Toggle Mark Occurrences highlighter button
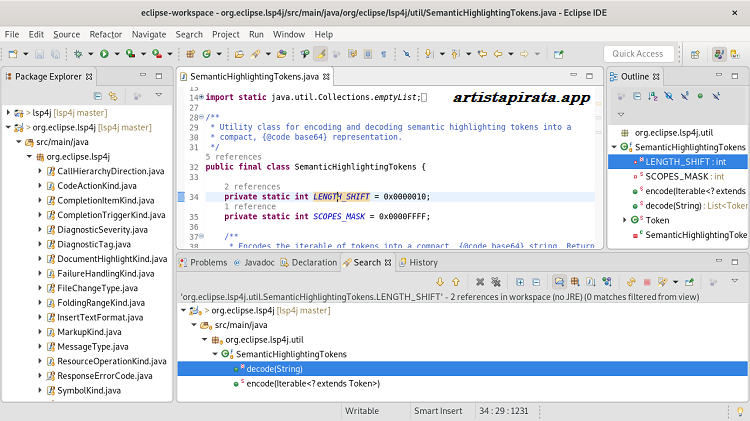The height and width of the screenshot is (421, 750). pyautogui.click(x=320, y=54)
